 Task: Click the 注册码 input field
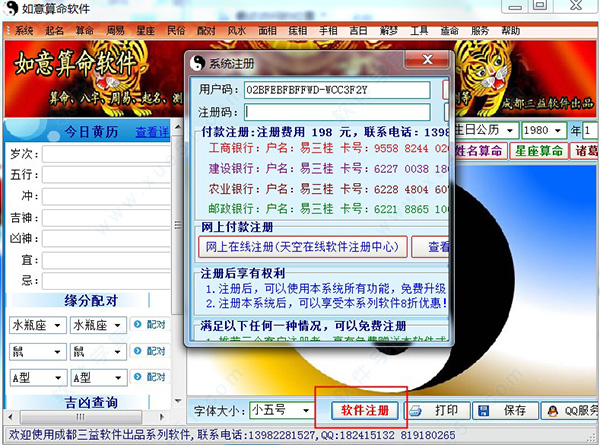[337, 112]
